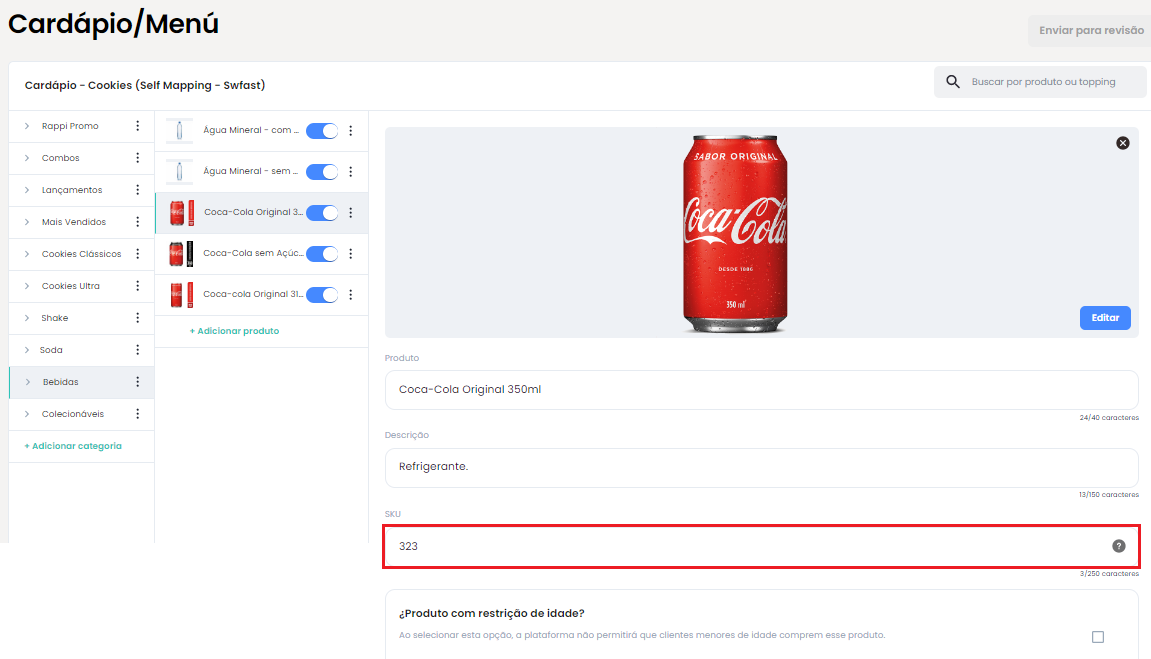Remove product image with the X icon
The image size is (1151, 659).
point(1123,143)
